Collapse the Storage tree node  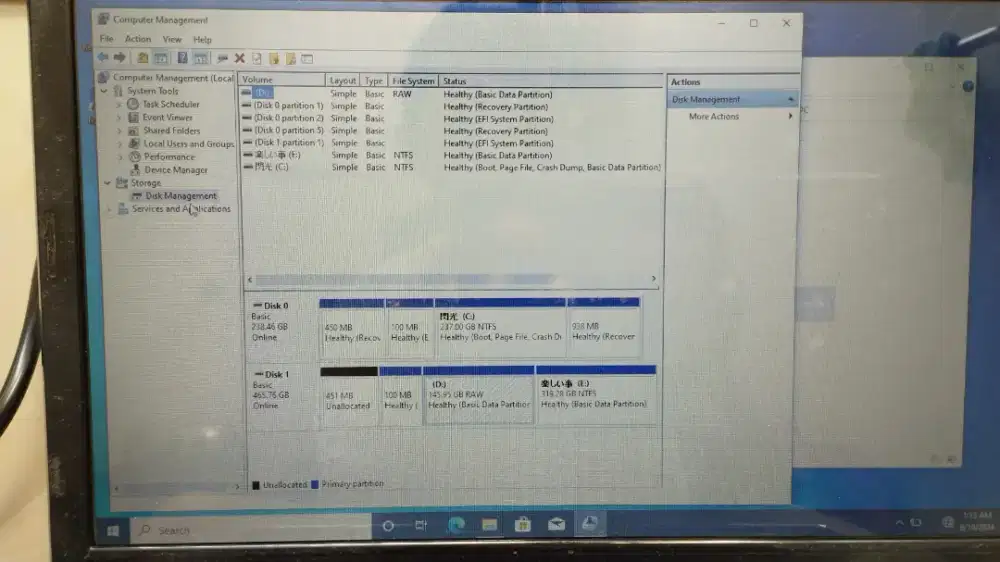108,183
